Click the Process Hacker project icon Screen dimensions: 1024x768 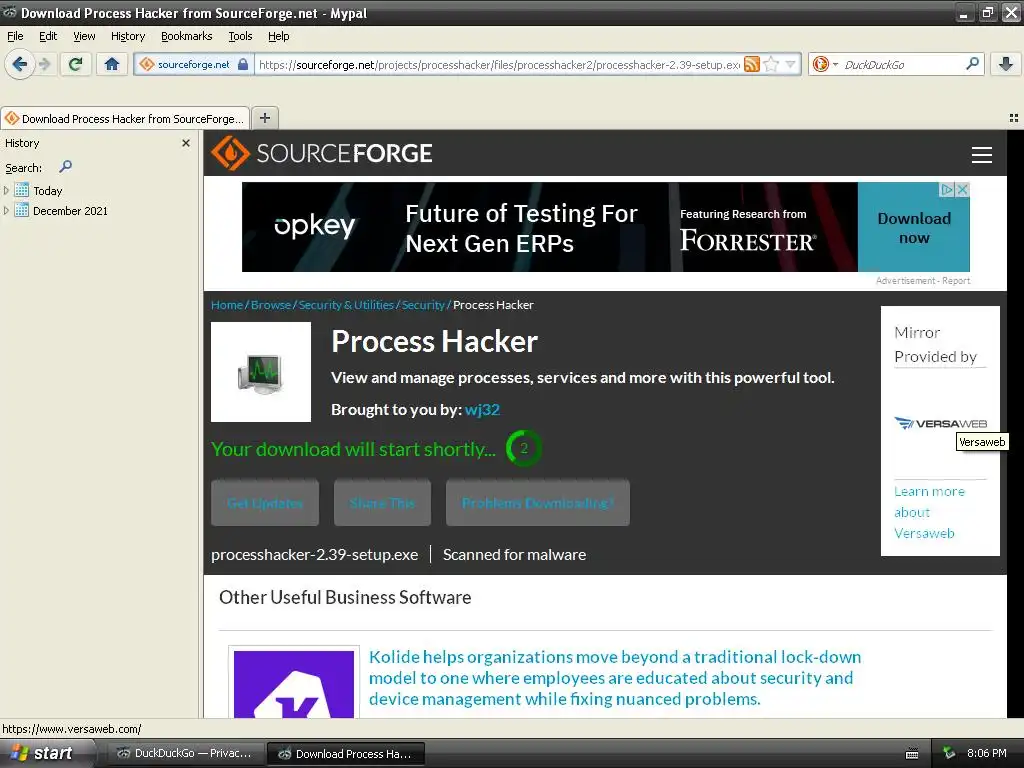[x=261, y=372]
